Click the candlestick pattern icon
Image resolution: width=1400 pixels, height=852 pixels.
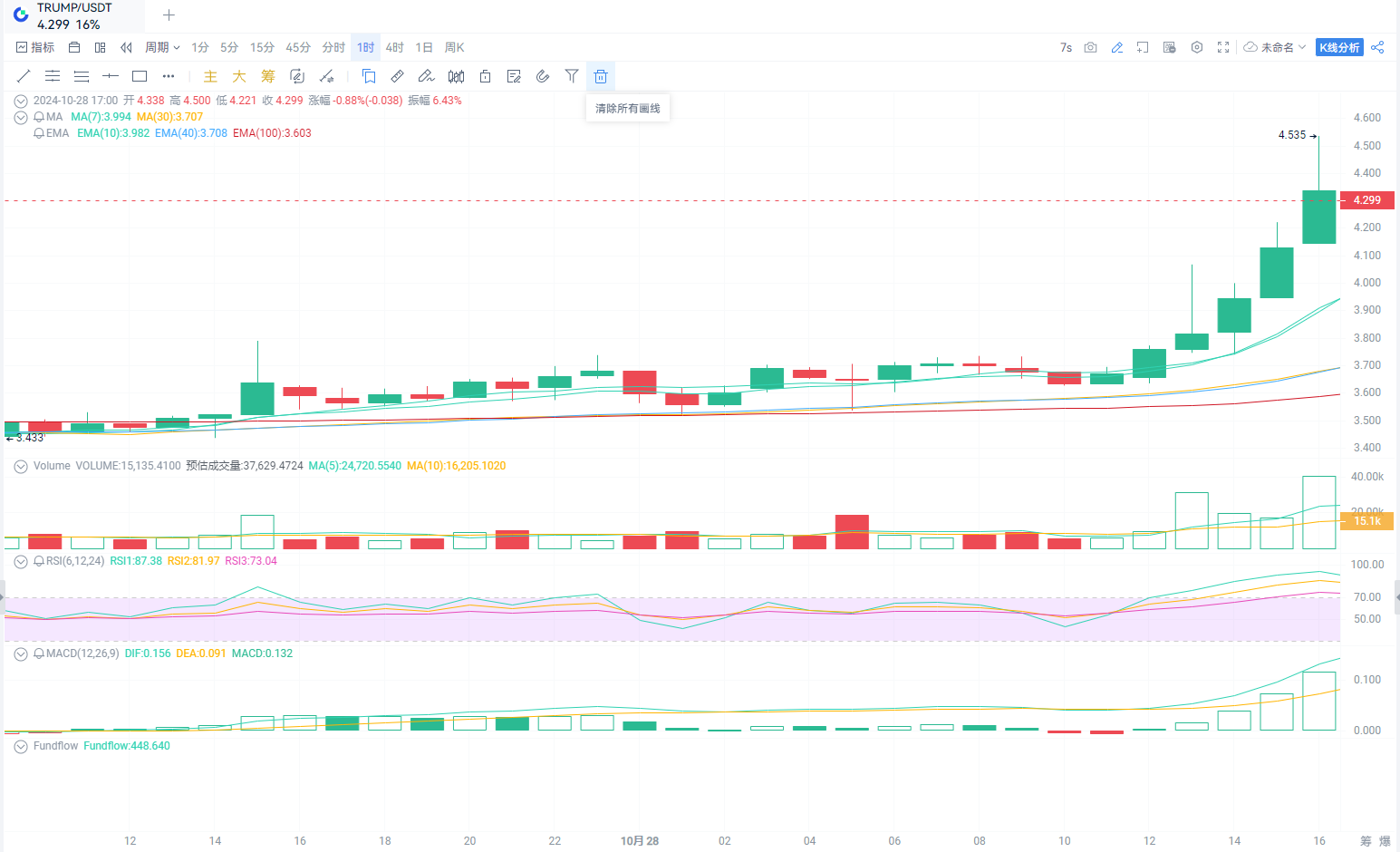pos(456,76)
